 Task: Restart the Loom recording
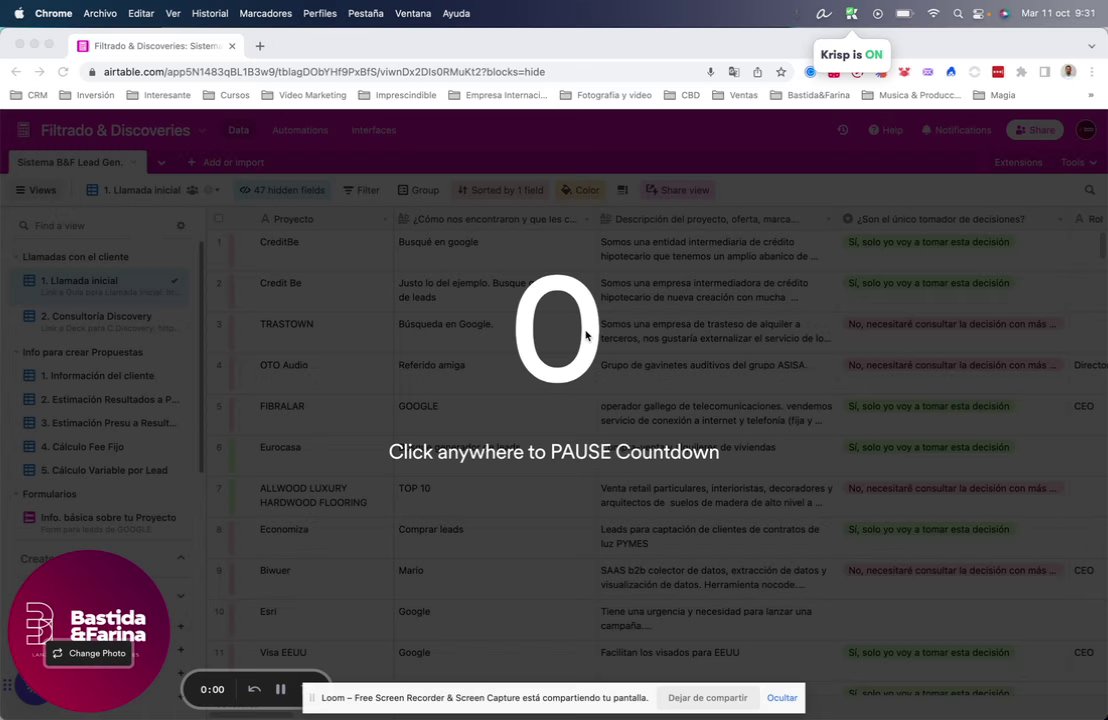[x=254, y=689]
